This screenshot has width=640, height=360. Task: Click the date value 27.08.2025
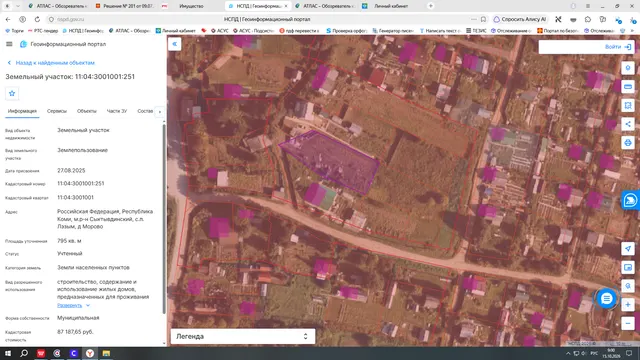point(71,171)
